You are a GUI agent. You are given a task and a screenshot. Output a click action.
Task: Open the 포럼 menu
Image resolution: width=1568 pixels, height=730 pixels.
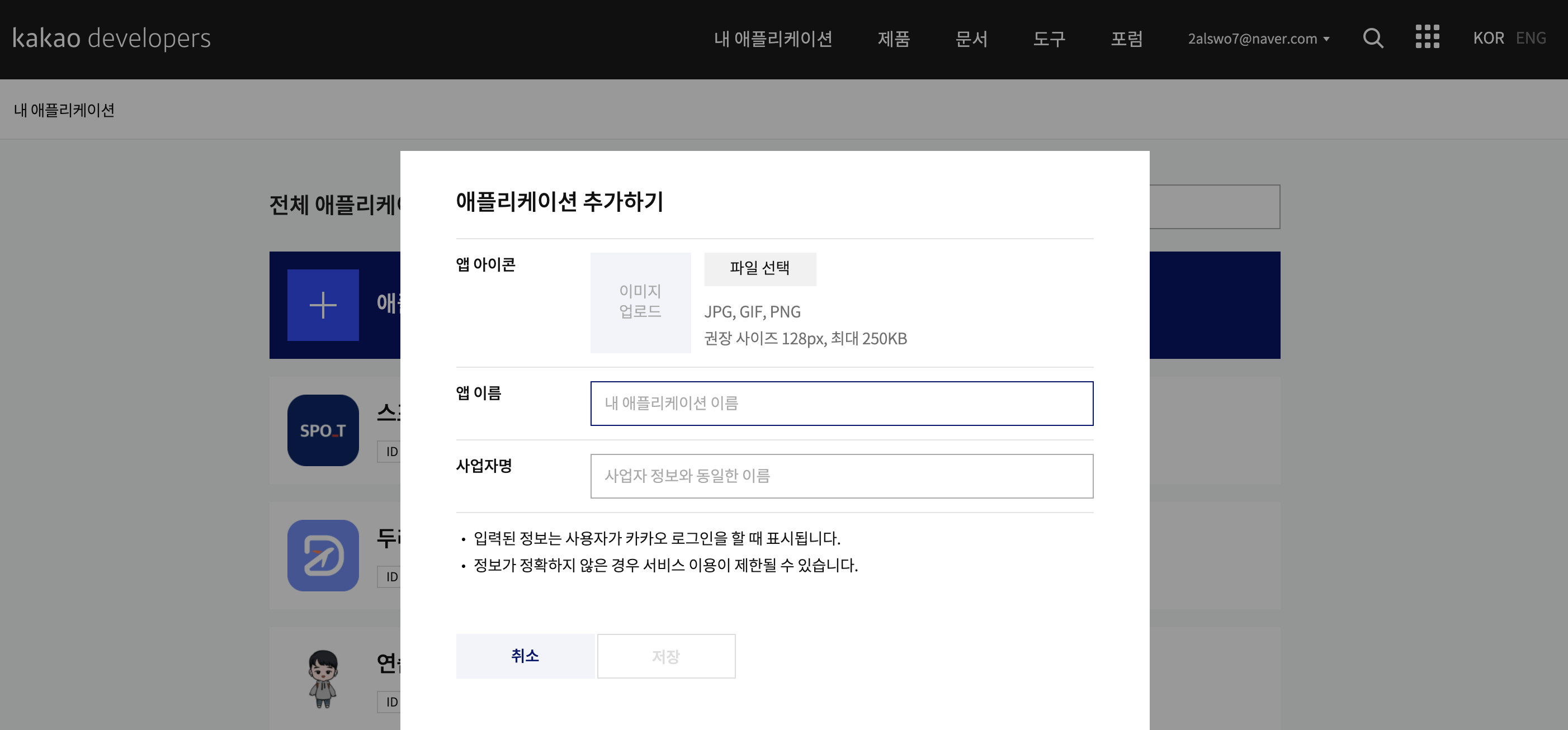click(x=1126, y=39)
